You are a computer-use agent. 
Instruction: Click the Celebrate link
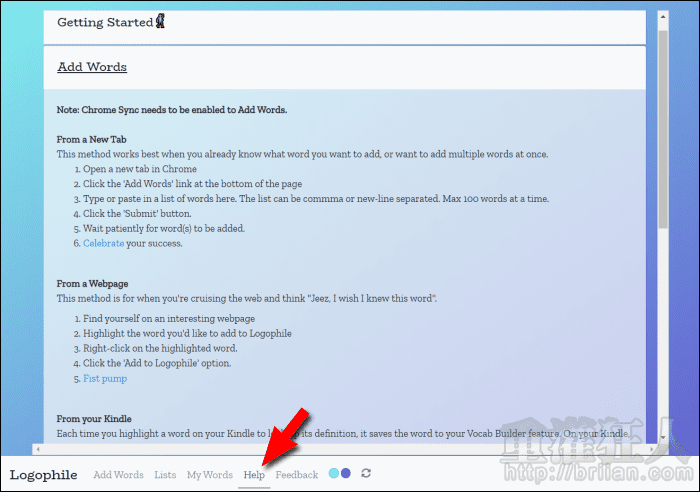[x=105, y=243]
